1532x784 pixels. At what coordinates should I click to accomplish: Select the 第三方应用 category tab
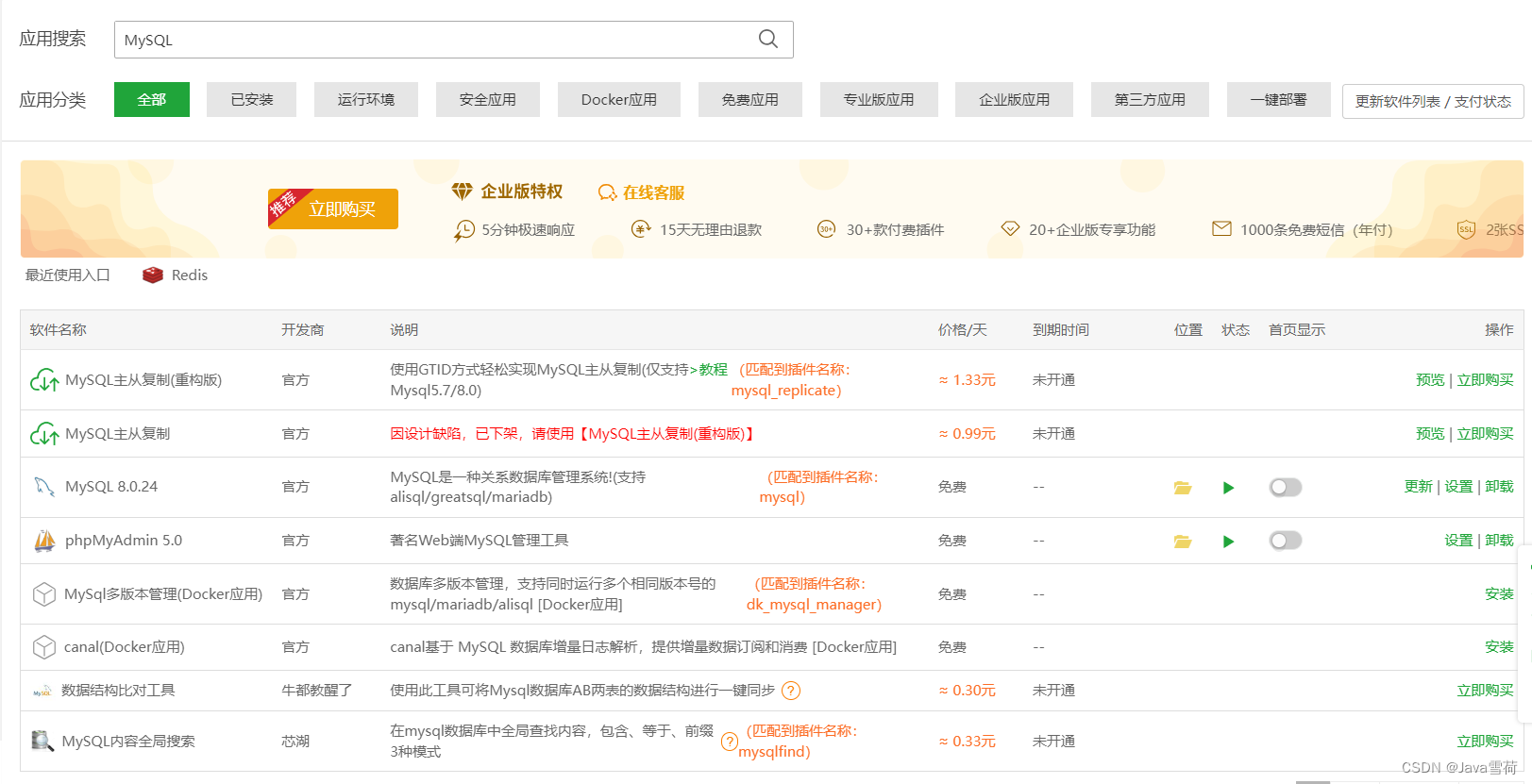click(x=1150, y=99)
